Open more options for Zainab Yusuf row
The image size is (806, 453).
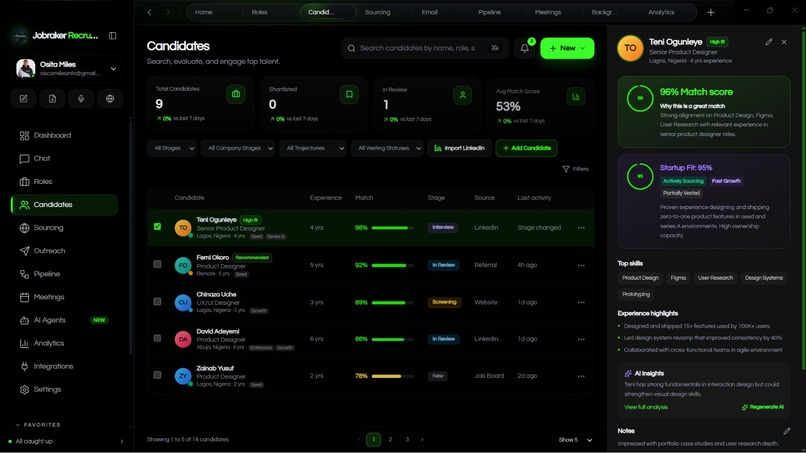tap(581, 376)
